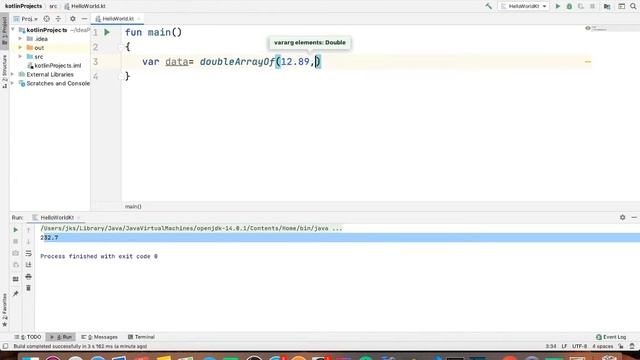The width and height of the screenshot is (640, 360).
Task: Toggle soft-wrap icon in Run console
Action: tap(29, 253)
